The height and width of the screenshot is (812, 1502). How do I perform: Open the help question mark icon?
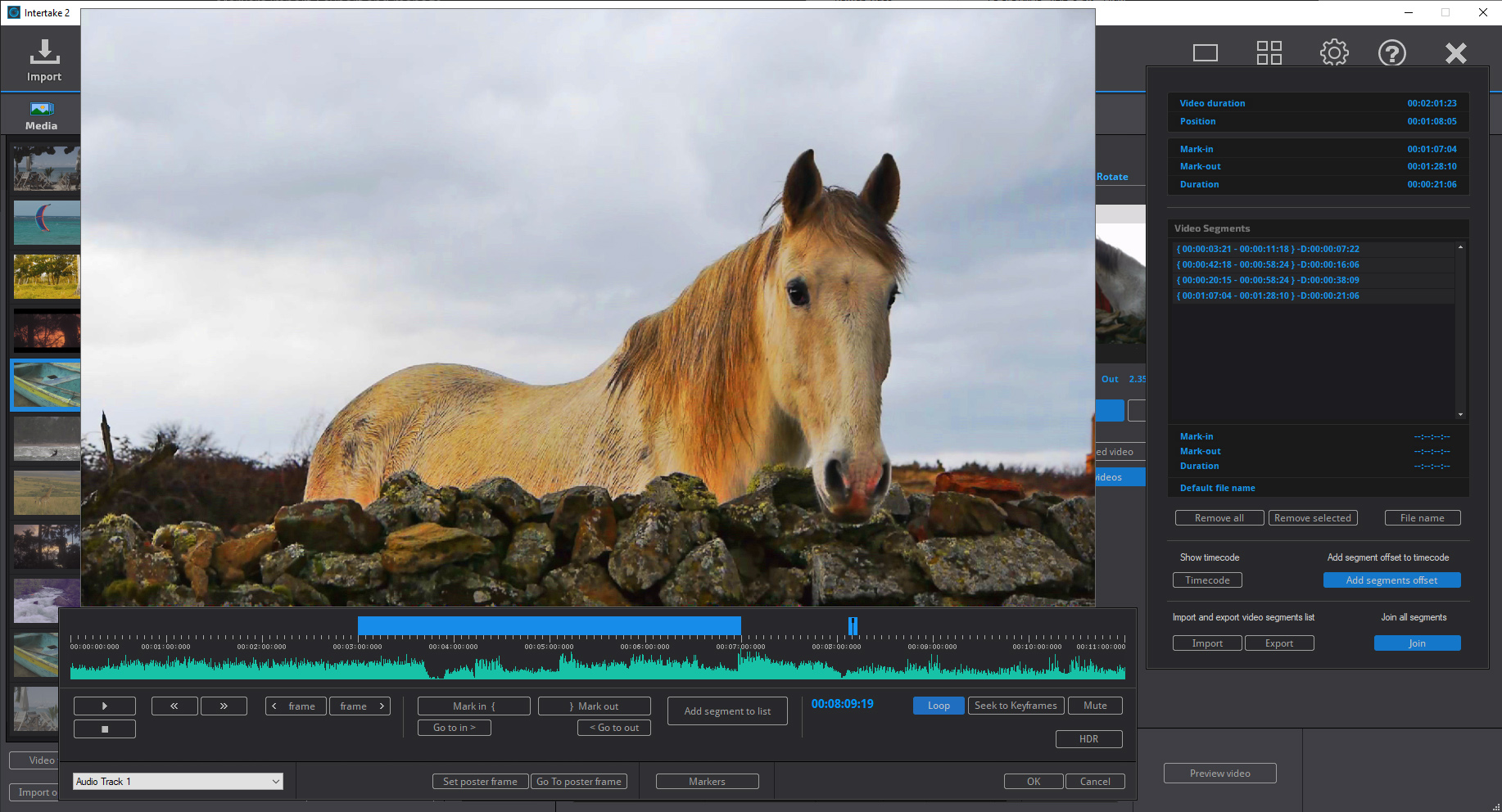(x=1391, y=53)
